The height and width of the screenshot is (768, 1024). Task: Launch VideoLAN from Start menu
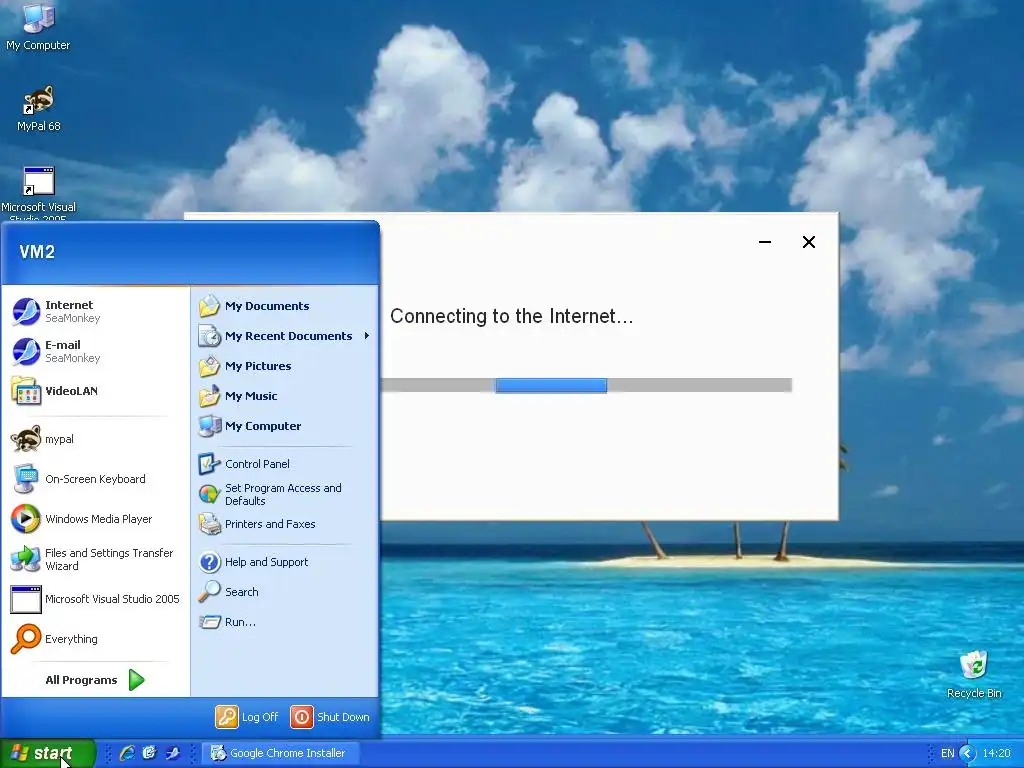coord(95,391)
